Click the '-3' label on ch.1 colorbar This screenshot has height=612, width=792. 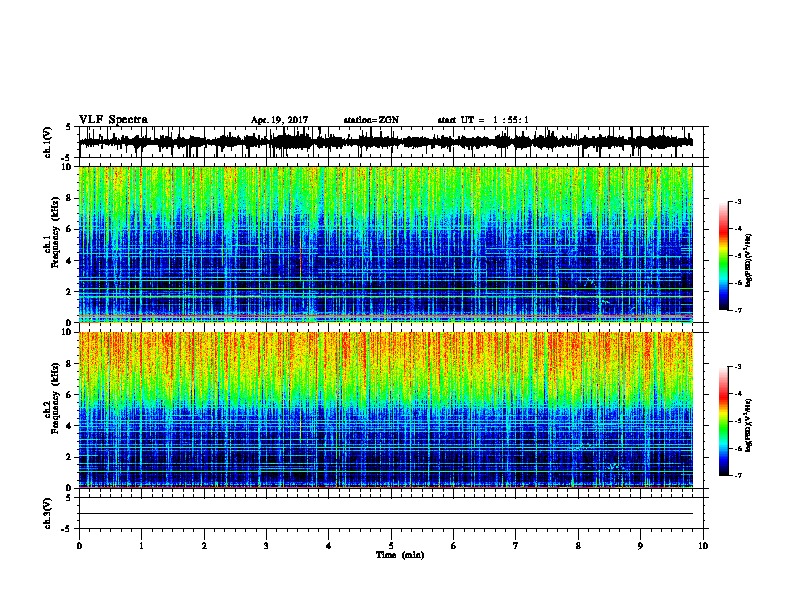click(737, 202)
